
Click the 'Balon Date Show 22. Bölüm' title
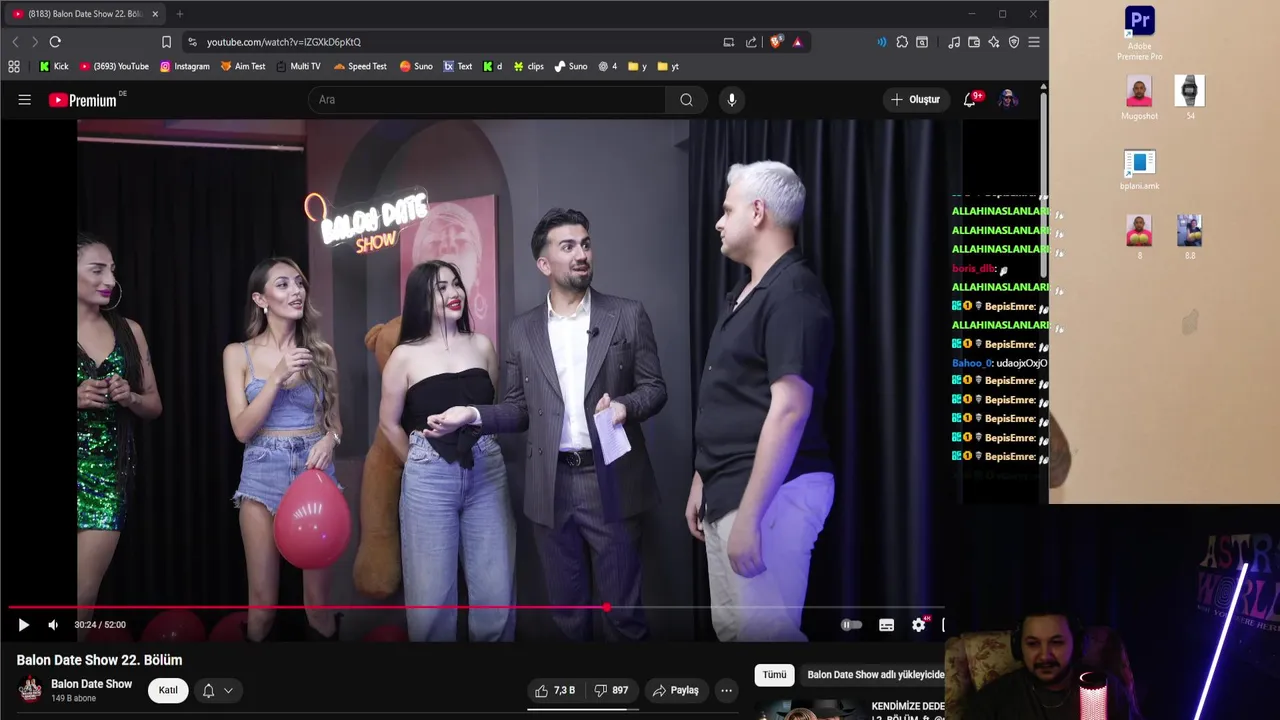click(x=99, y=660)
